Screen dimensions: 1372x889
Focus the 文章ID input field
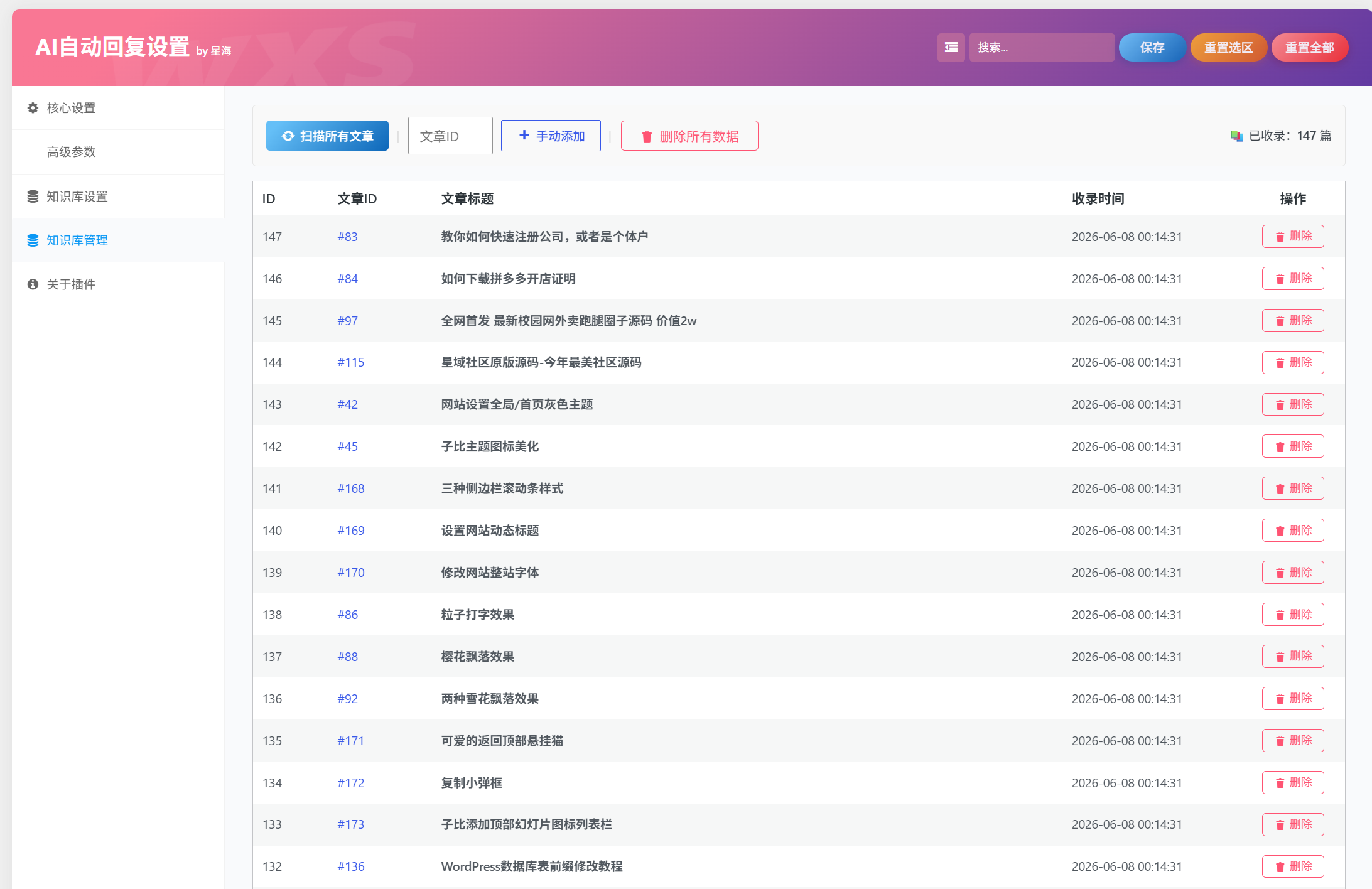click(x=450, y=136)
